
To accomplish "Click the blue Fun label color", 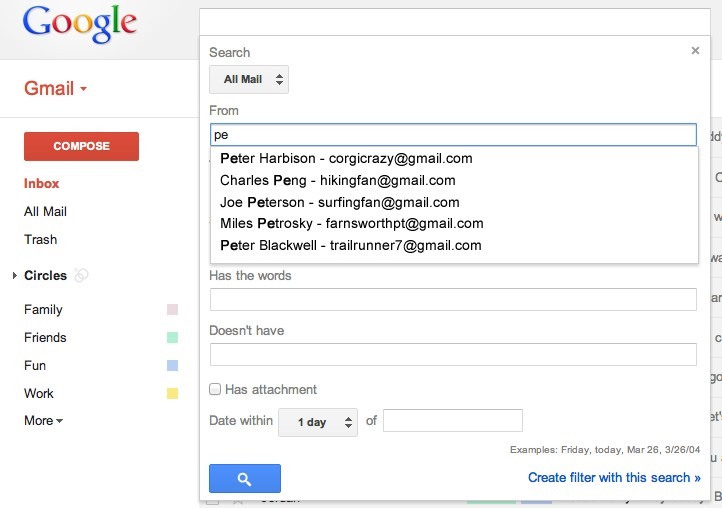I will (x=172, y=366).
